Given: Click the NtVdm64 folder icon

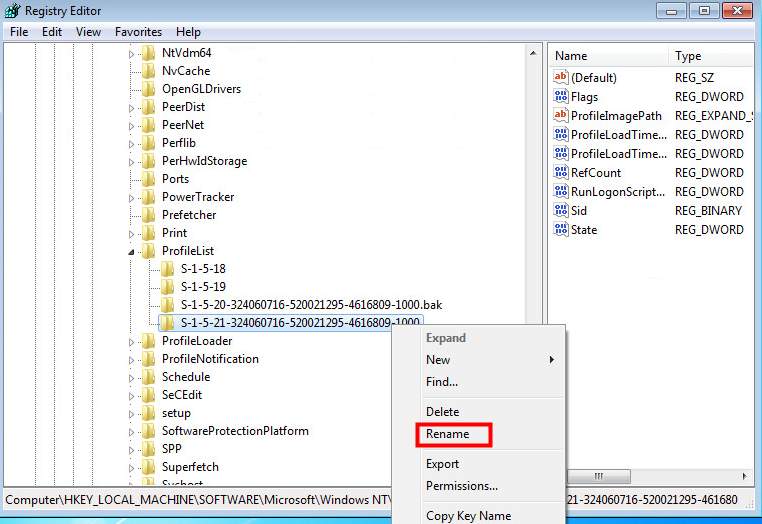Looking at the screenshot, I should coord(149,53).
